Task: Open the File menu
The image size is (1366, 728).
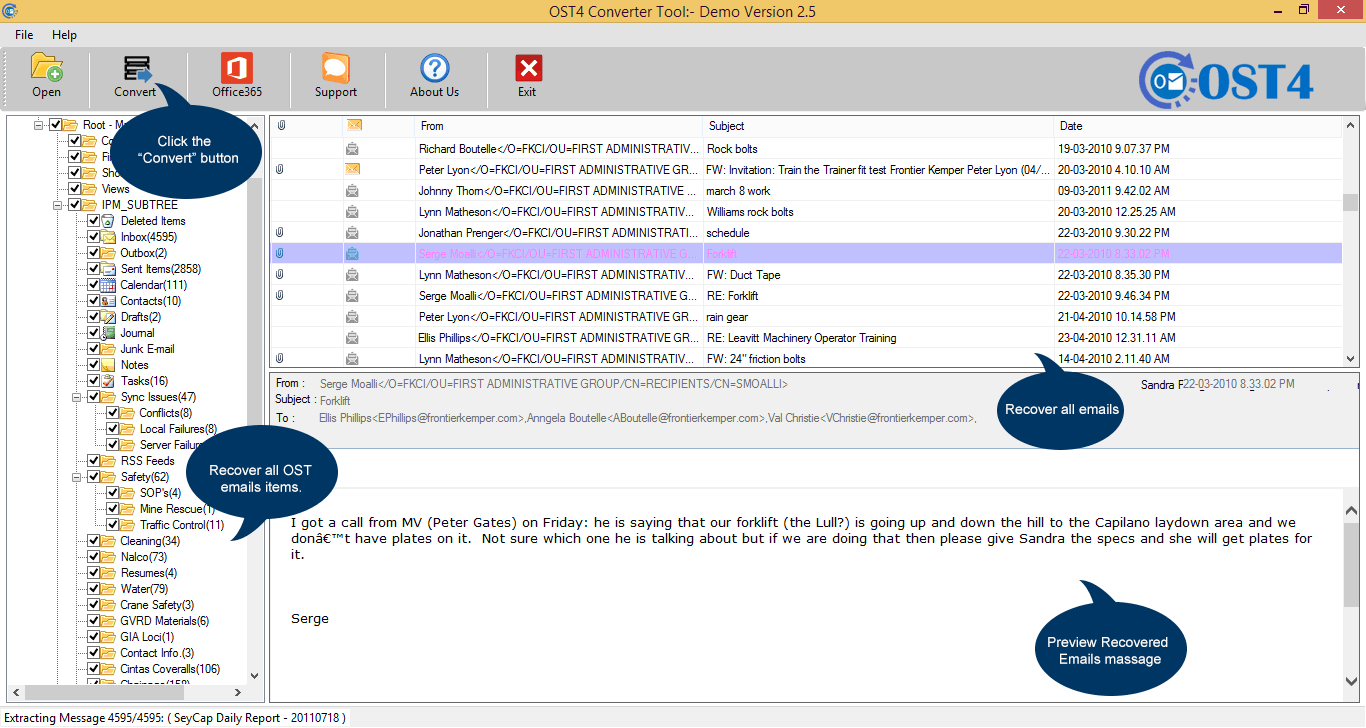Action: point(24,35)
